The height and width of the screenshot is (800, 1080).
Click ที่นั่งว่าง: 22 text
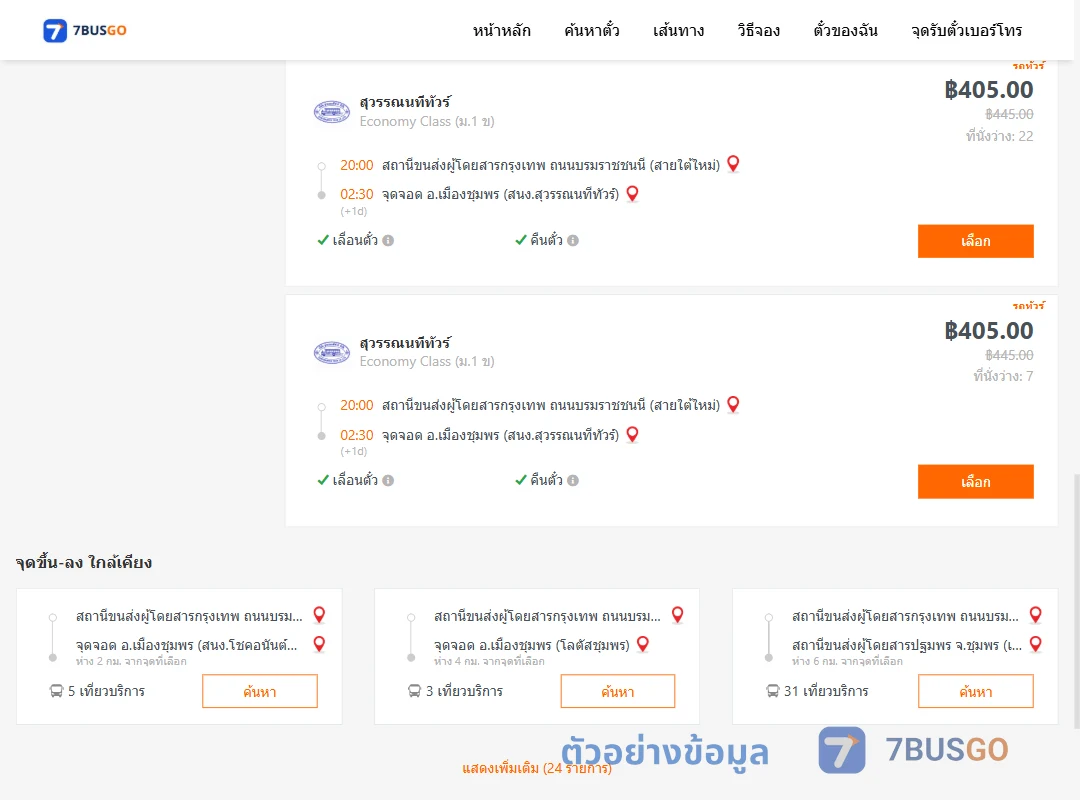click(999, 136)
